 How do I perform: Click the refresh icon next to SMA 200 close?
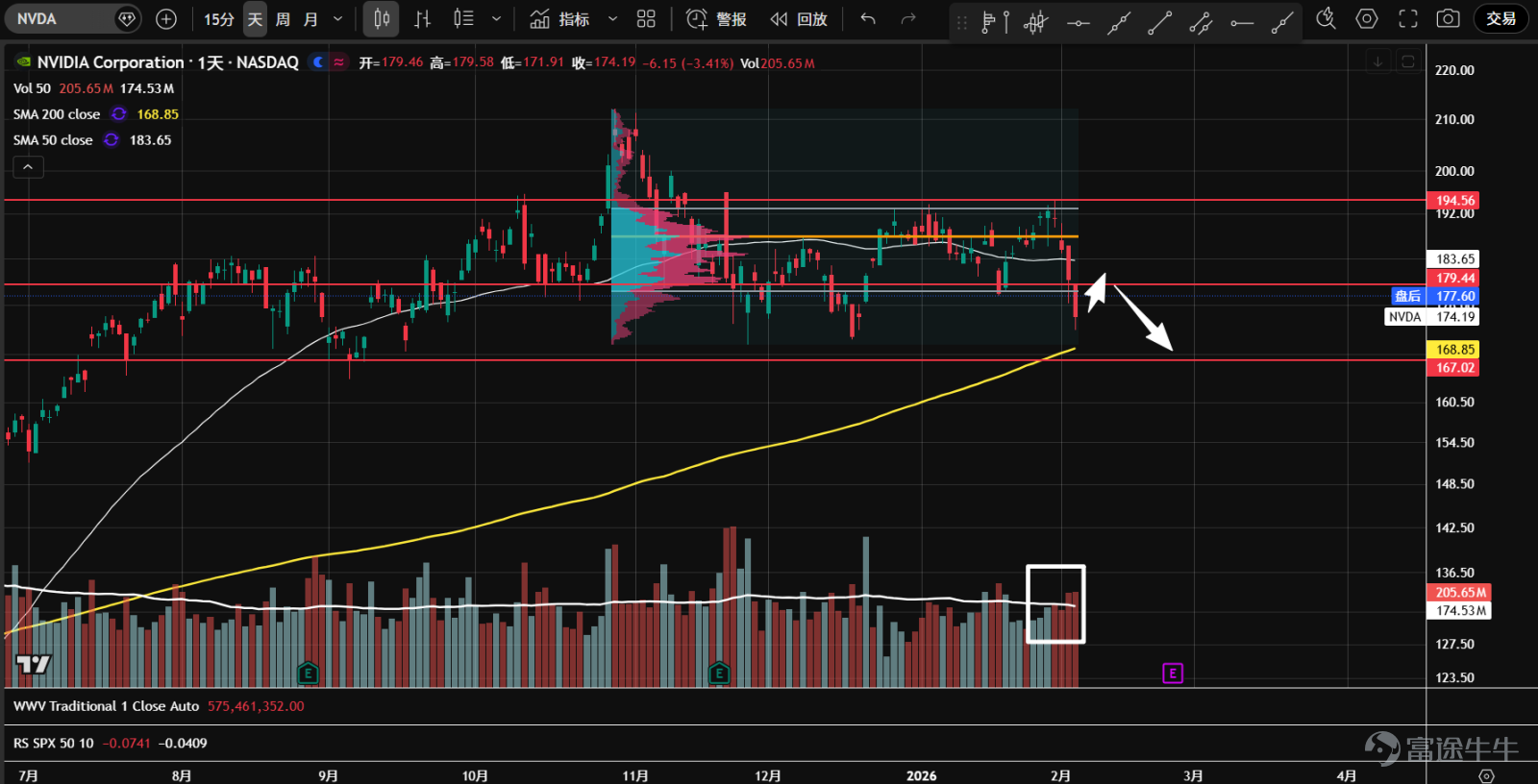point(118,113)
